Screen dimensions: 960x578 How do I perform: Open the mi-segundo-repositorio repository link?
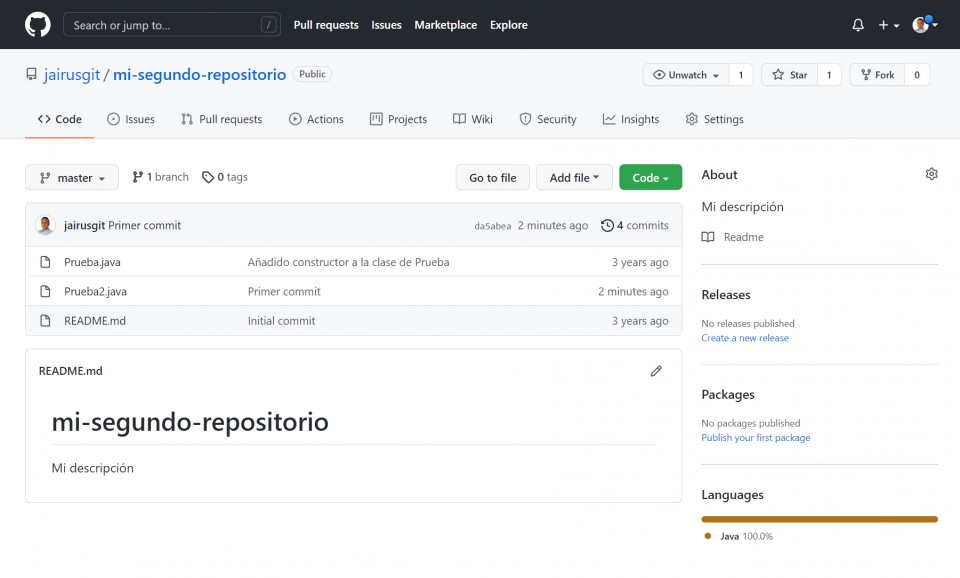click(x=200, y=75)
